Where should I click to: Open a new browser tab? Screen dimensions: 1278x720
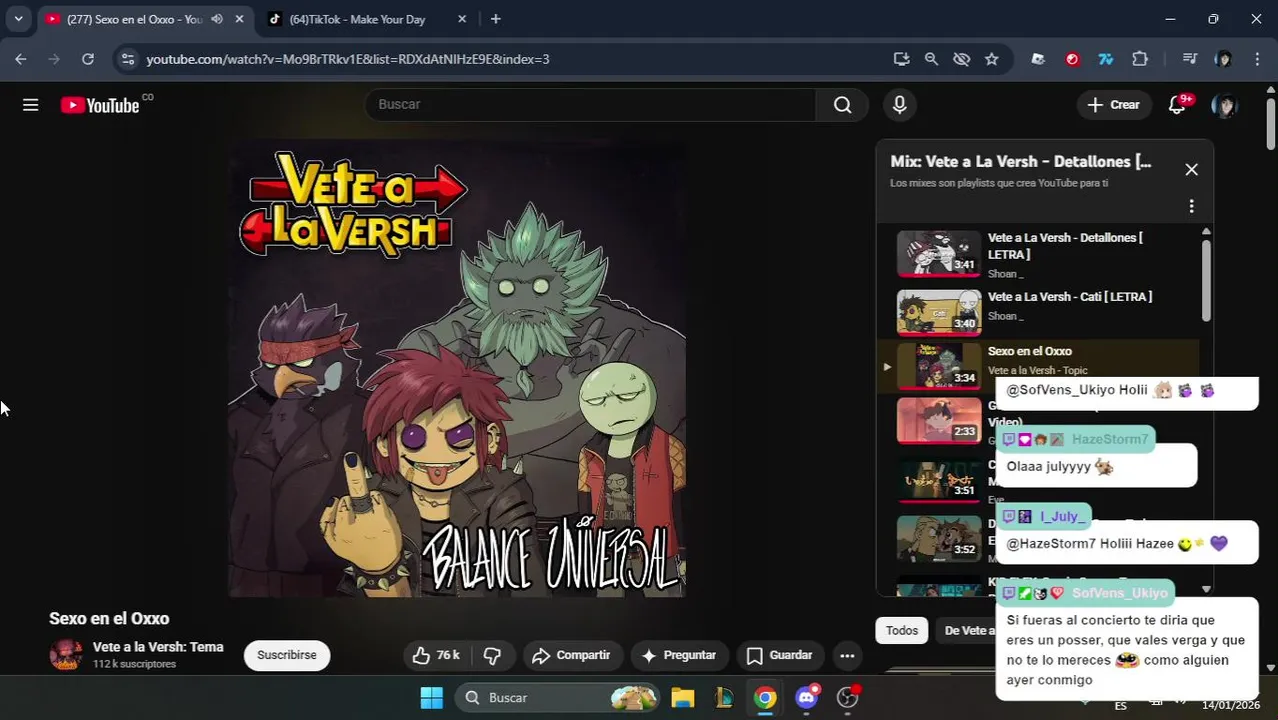pos(495,19)
